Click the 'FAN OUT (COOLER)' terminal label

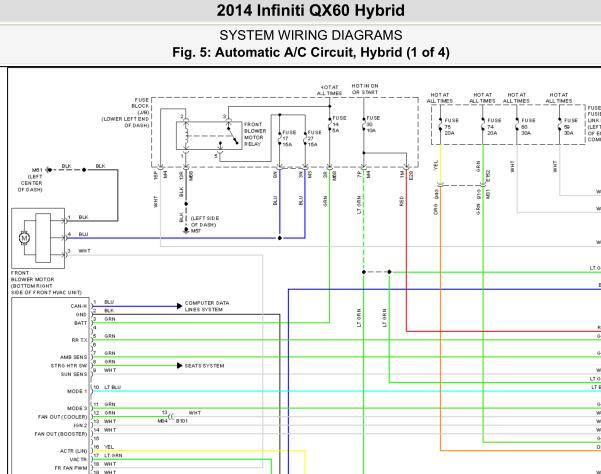pyautogui.click(x=62, y=417)
